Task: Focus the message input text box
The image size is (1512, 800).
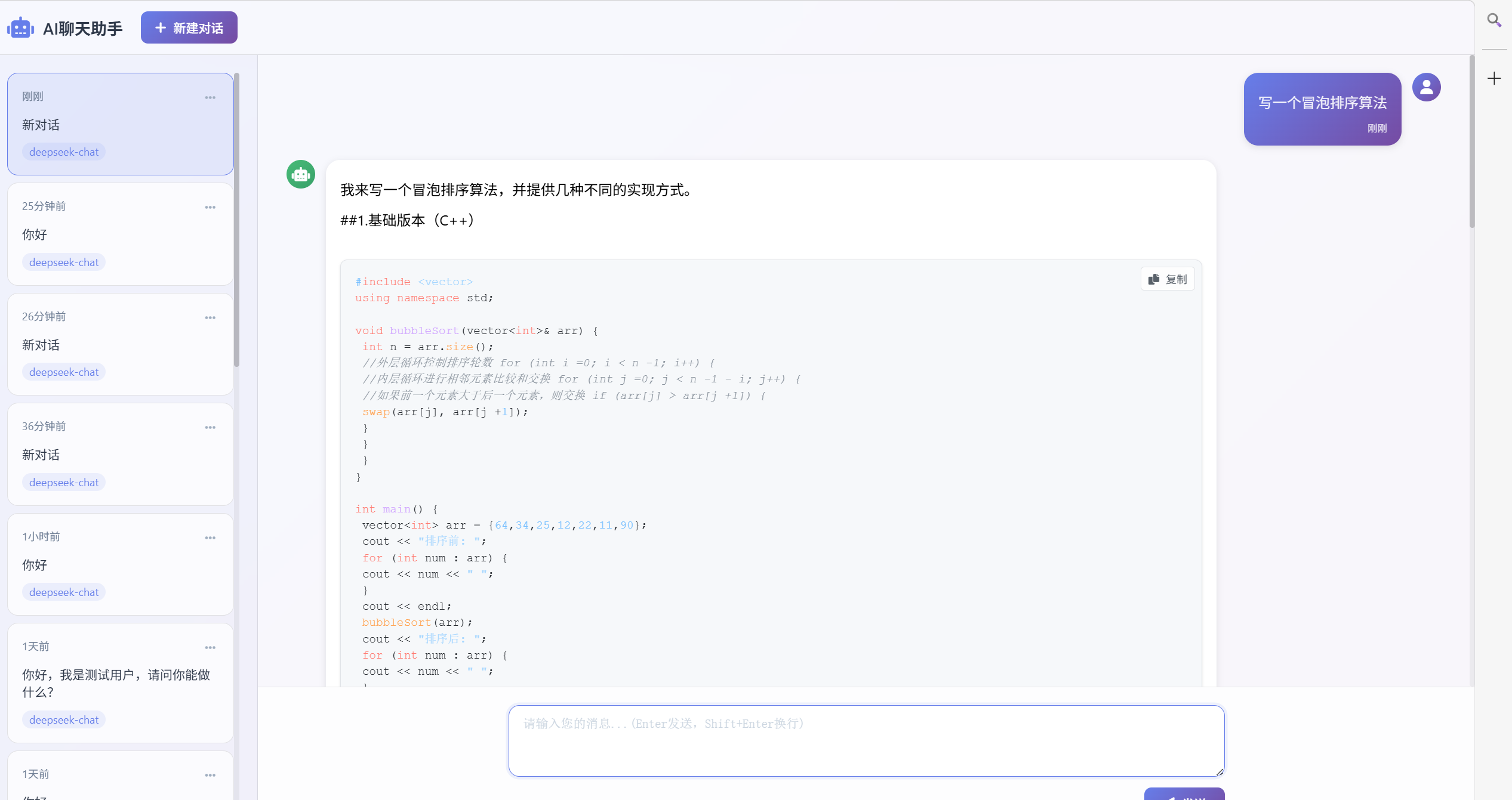Action: (866, 740)
